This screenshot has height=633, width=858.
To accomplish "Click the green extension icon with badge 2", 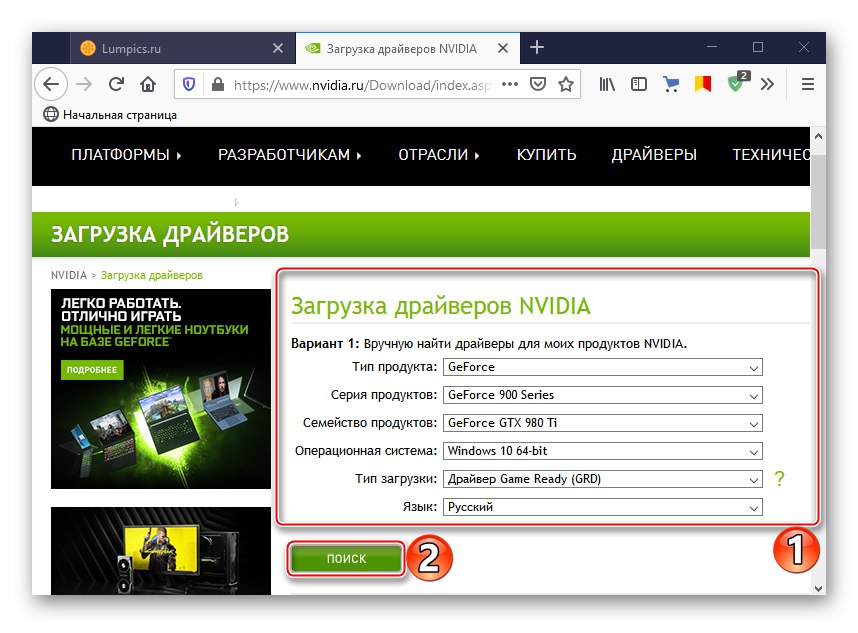I will [x=737, y=84].
